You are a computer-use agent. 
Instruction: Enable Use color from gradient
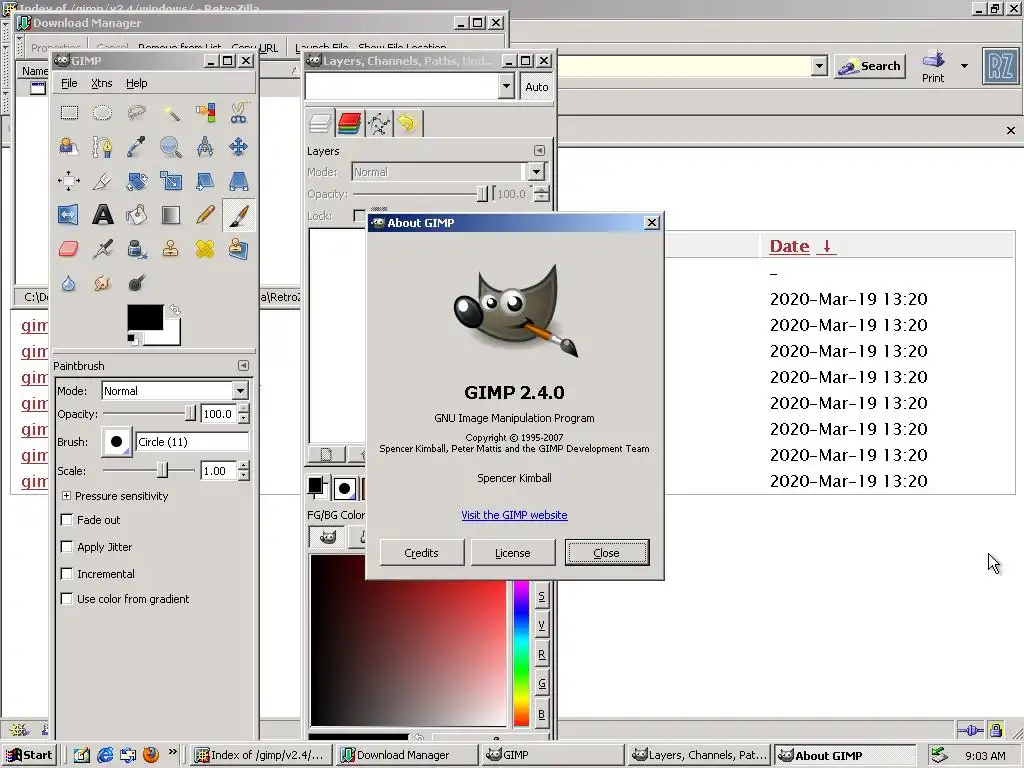[67, 599]
